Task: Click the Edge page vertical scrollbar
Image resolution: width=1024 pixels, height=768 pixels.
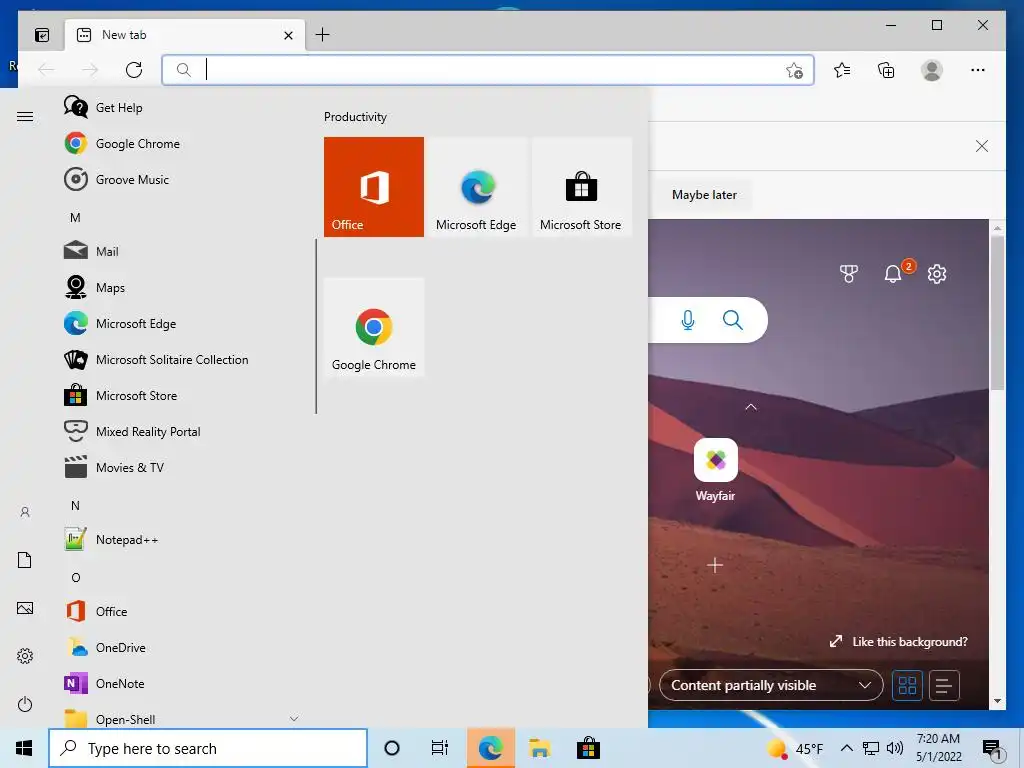Action: tap(997, 313)
